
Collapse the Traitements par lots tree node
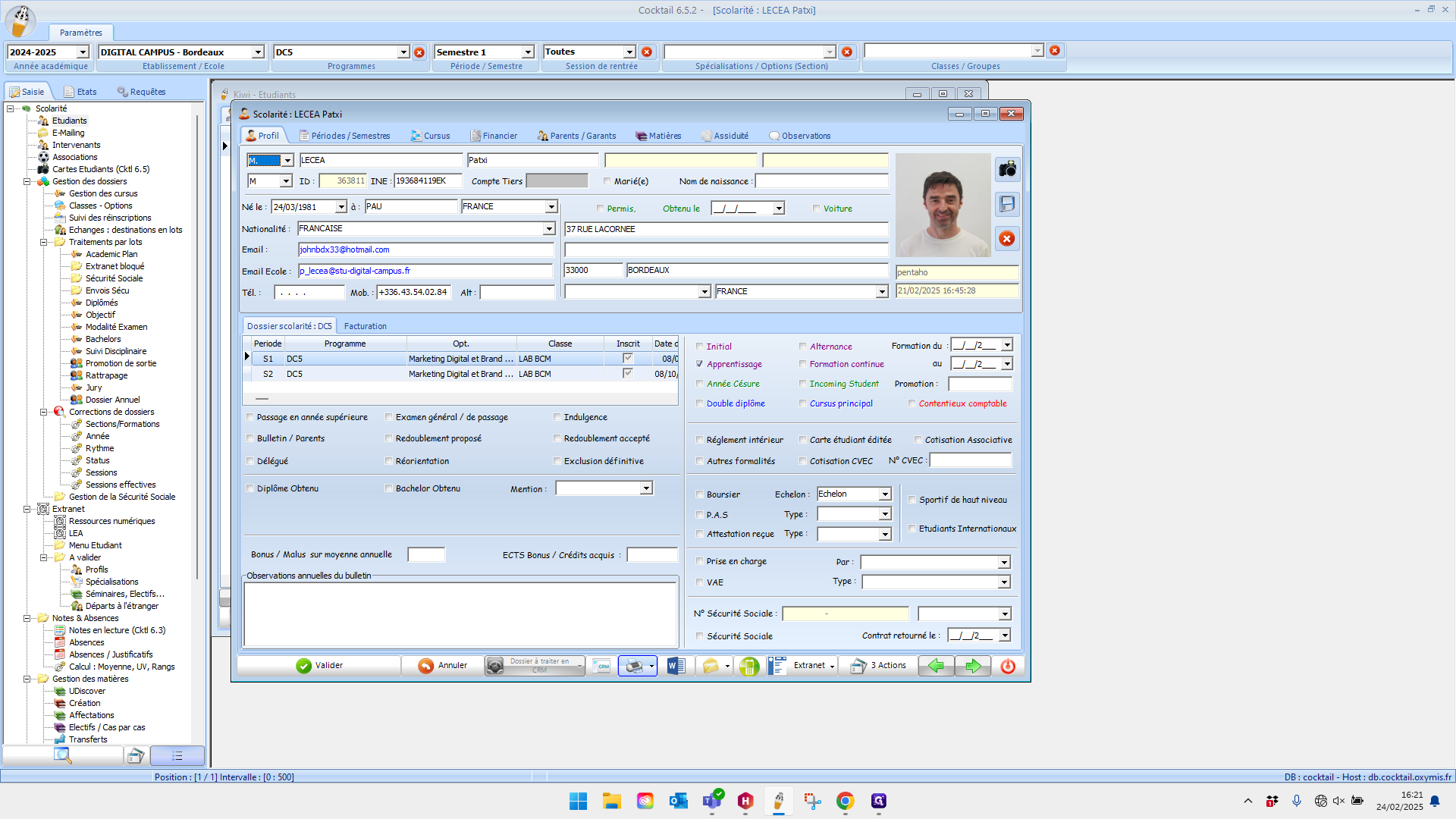point(43,243)
